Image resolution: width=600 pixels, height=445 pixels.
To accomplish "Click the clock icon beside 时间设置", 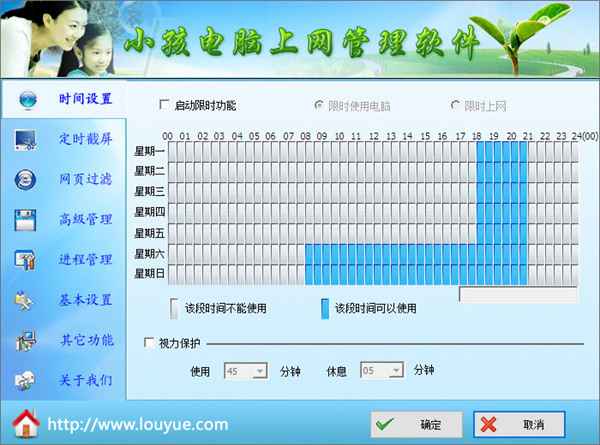I will click(x=28, y=99).
